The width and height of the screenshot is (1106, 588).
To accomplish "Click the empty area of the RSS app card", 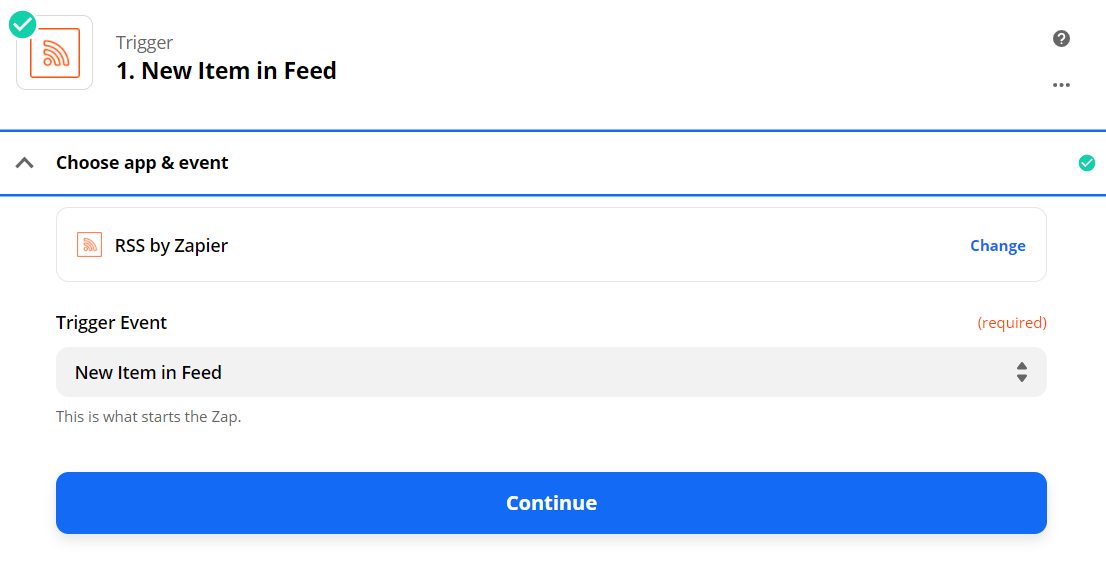I will [x=600, y=245].
